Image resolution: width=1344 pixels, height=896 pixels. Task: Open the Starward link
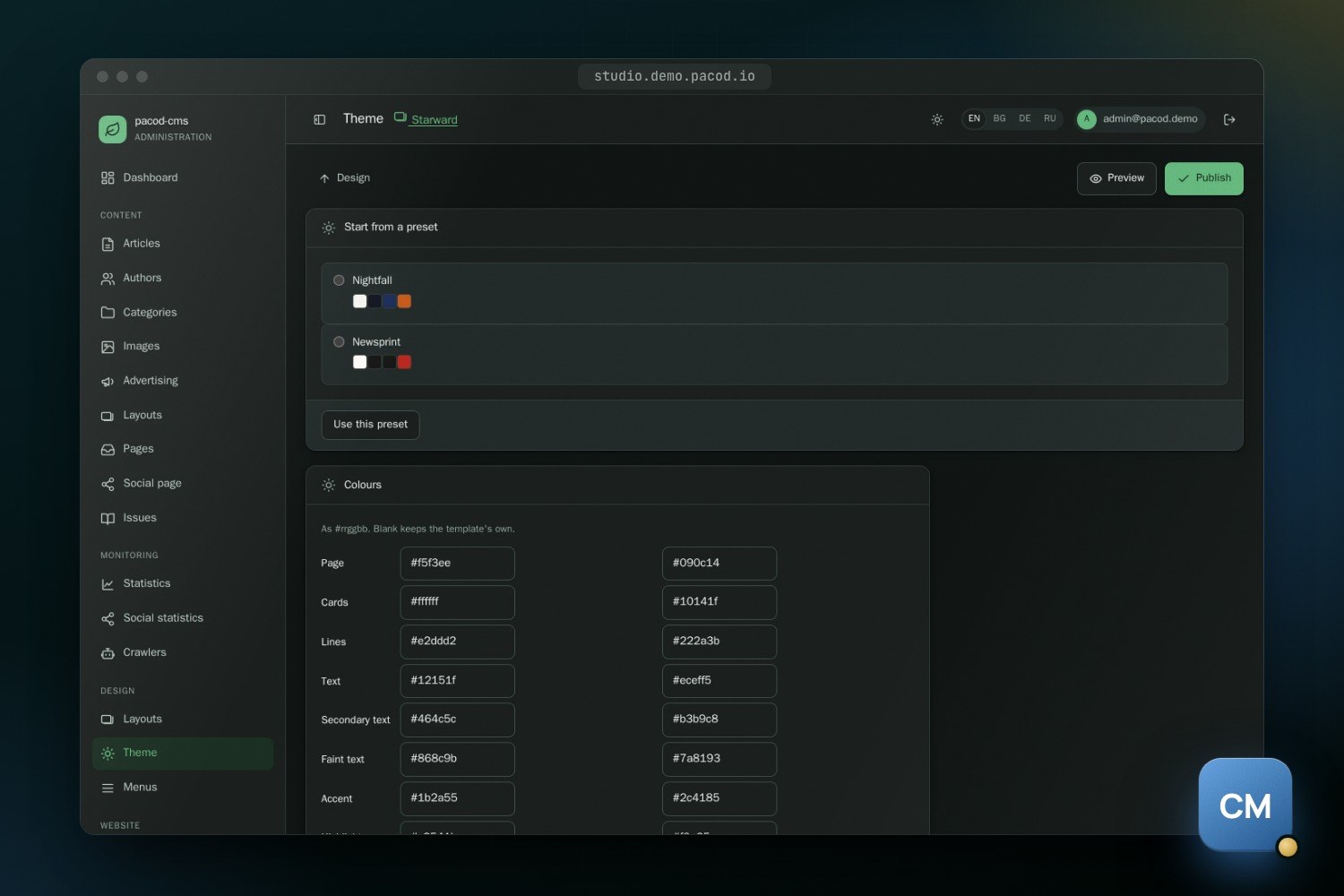click(426, 119)
